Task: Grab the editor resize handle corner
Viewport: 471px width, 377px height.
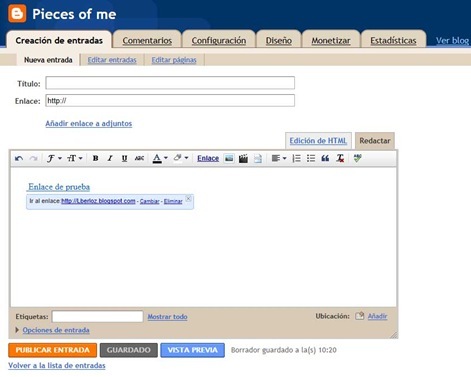Action: click(x=394, y=335)
